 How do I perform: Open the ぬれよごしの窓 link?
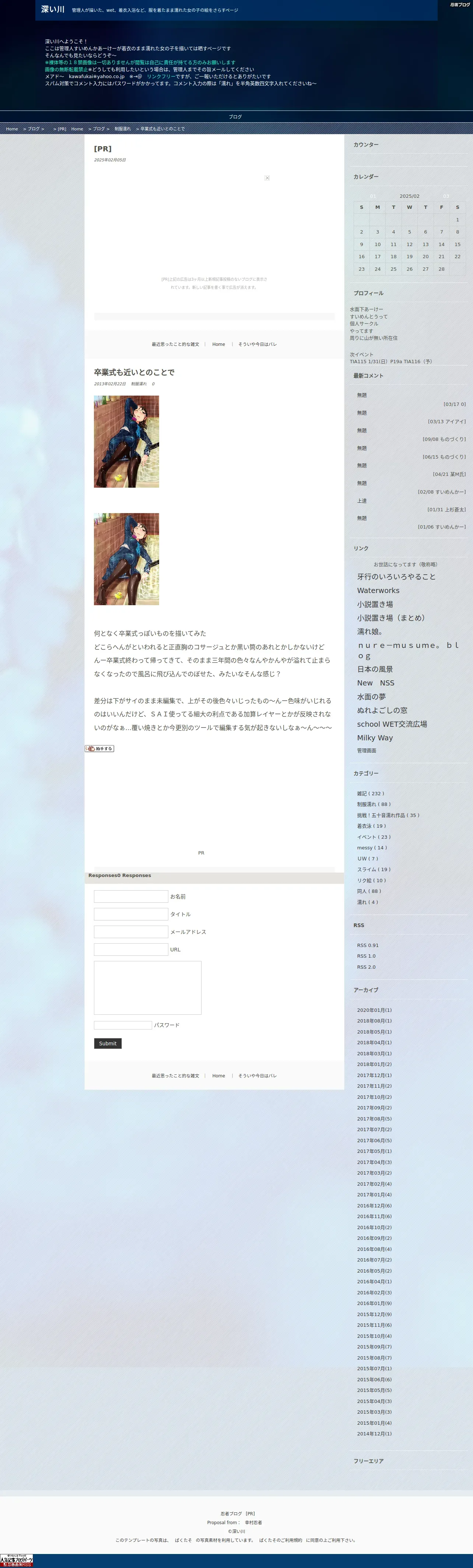tap(382, 711)
